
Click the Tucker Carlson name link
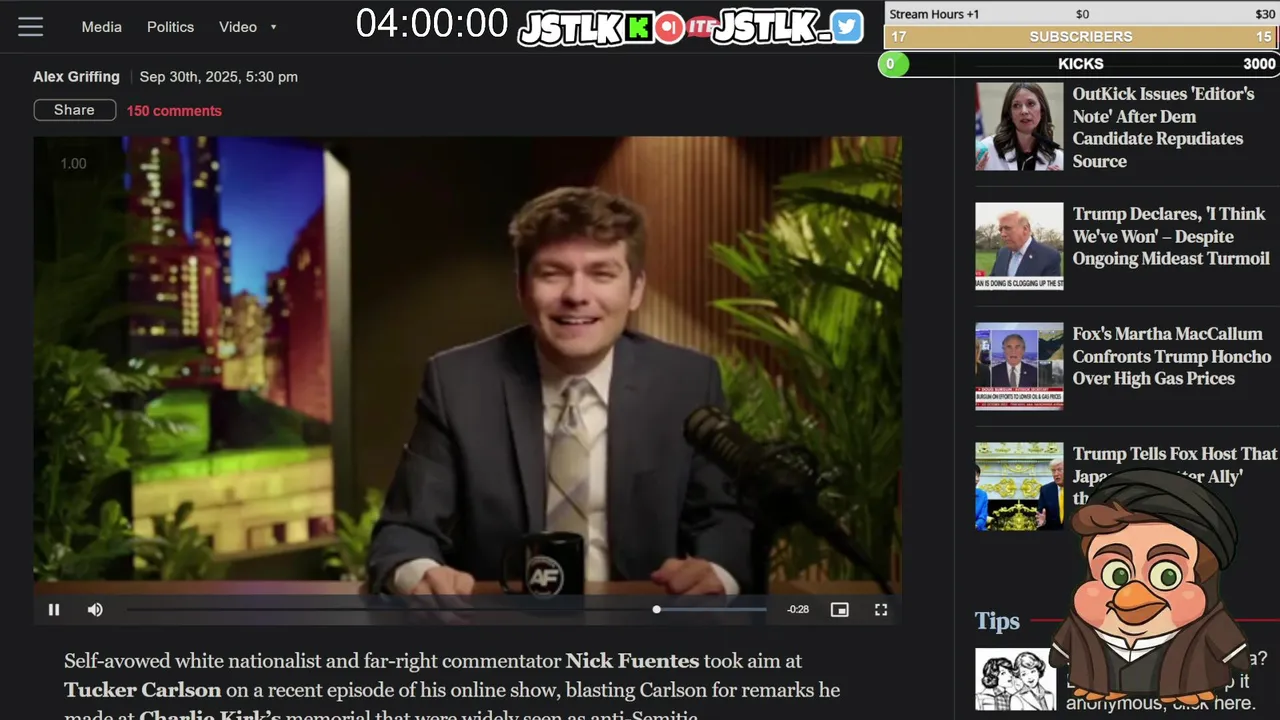coord(143,690)
